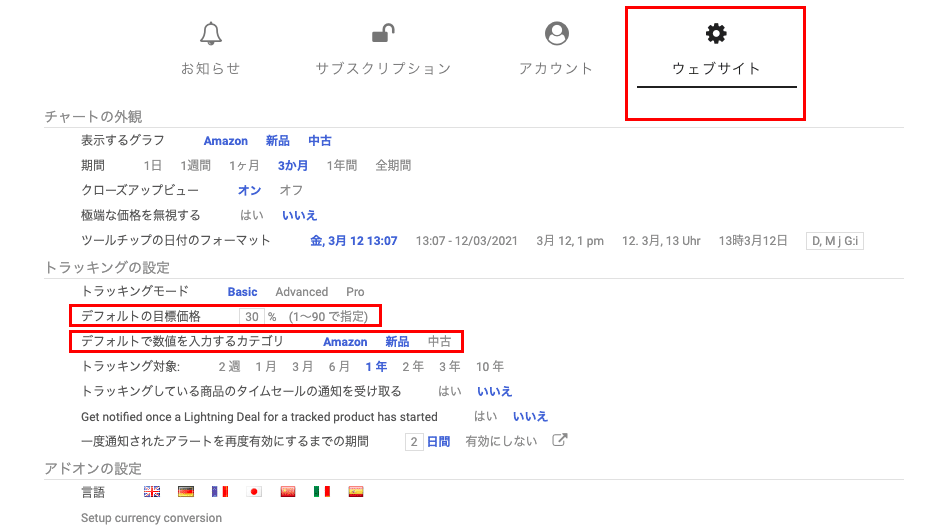Toggle Amazon in デフォルトで数値を入力するカテゴリ
This screenshot has width=927, height=527.
345,342
